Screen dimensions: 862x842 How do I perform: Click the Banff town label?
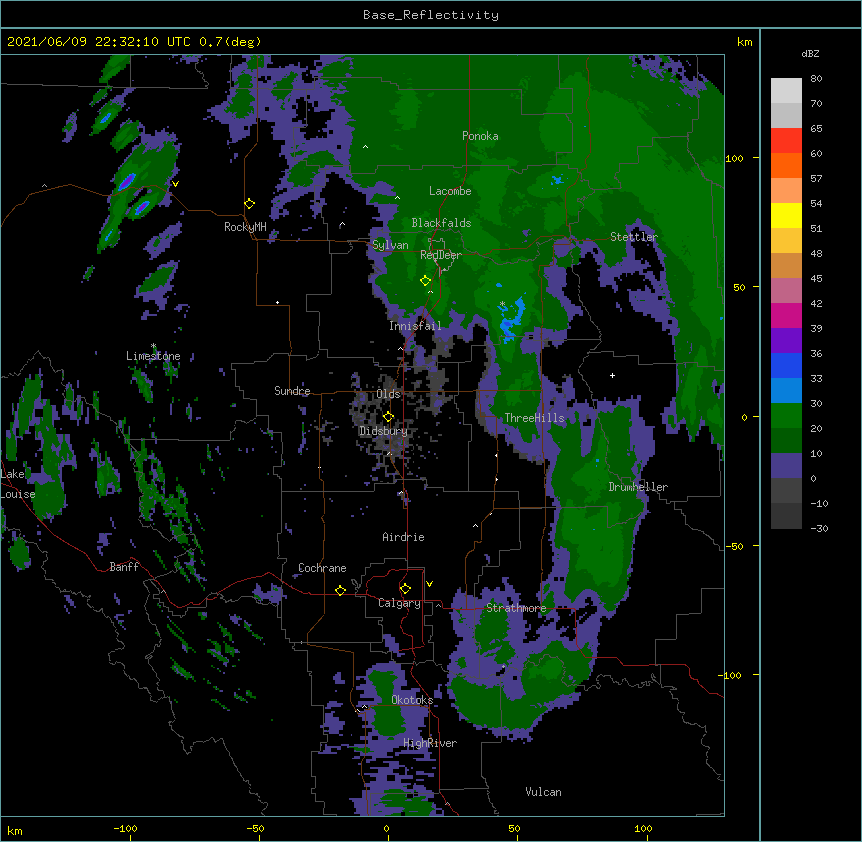[x=124, y=567]
